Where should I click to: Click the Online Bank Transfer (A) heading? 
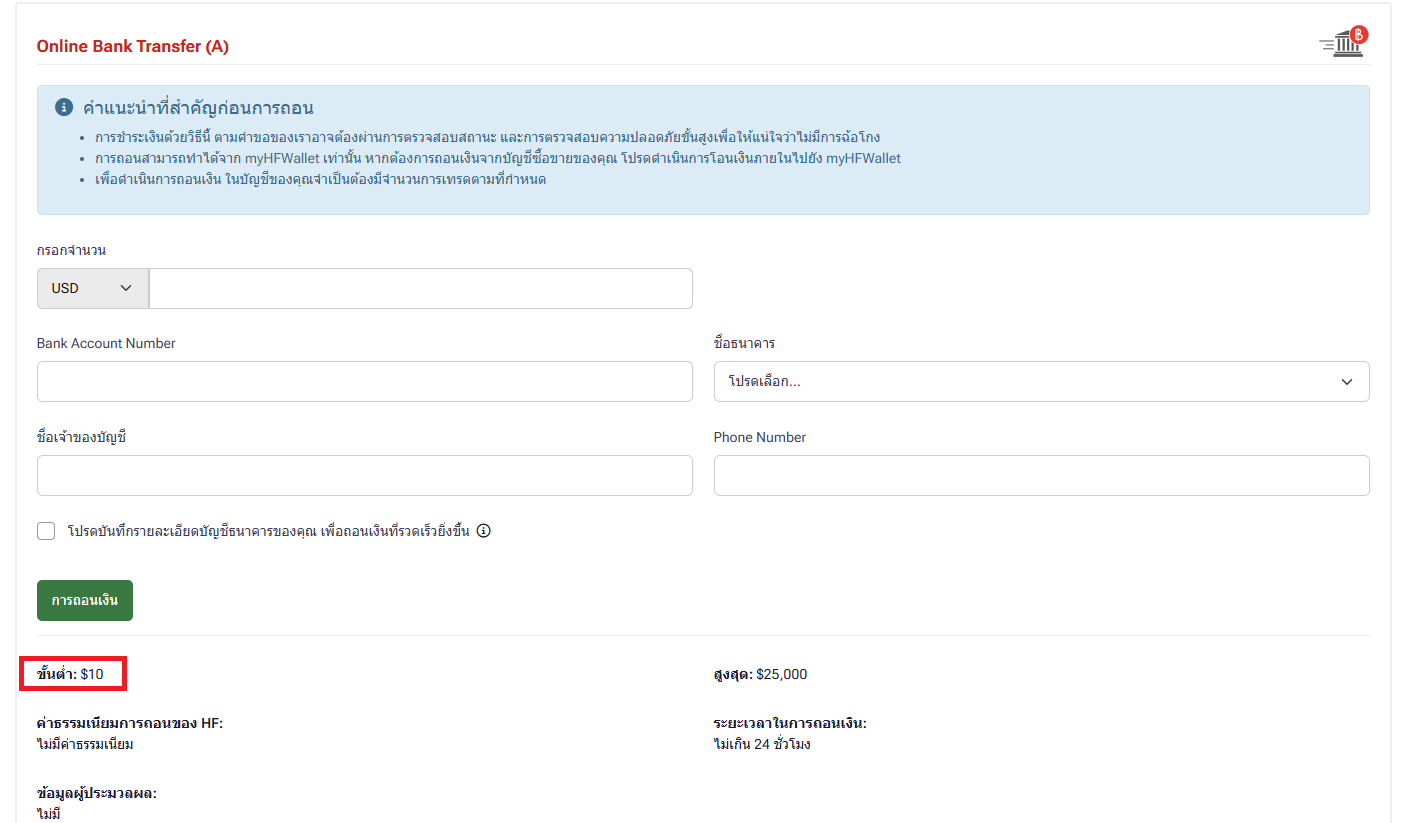point(133,47)
